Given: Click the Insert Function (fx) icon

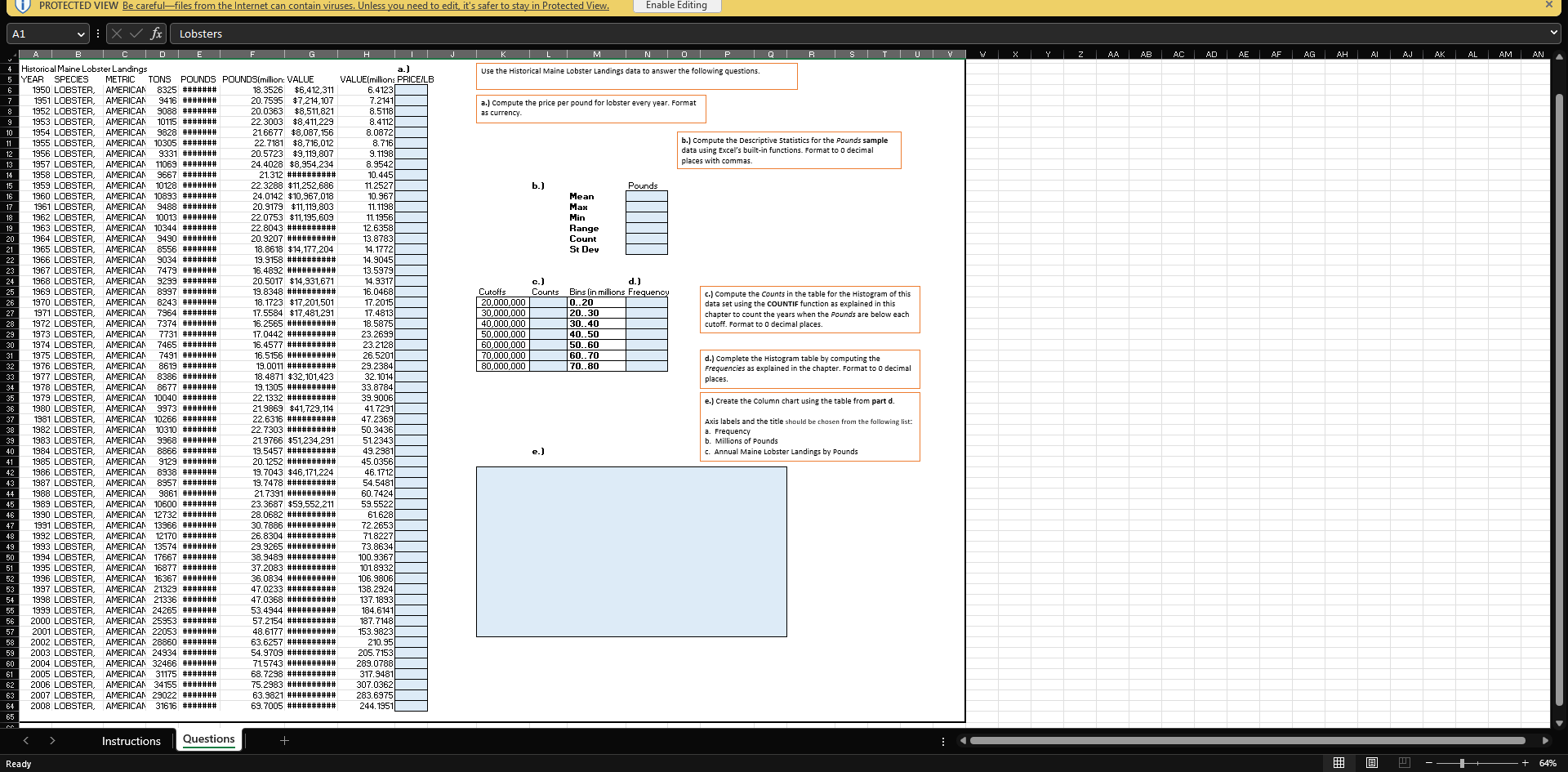Looking at the screenshot, I should pos(157,33).
